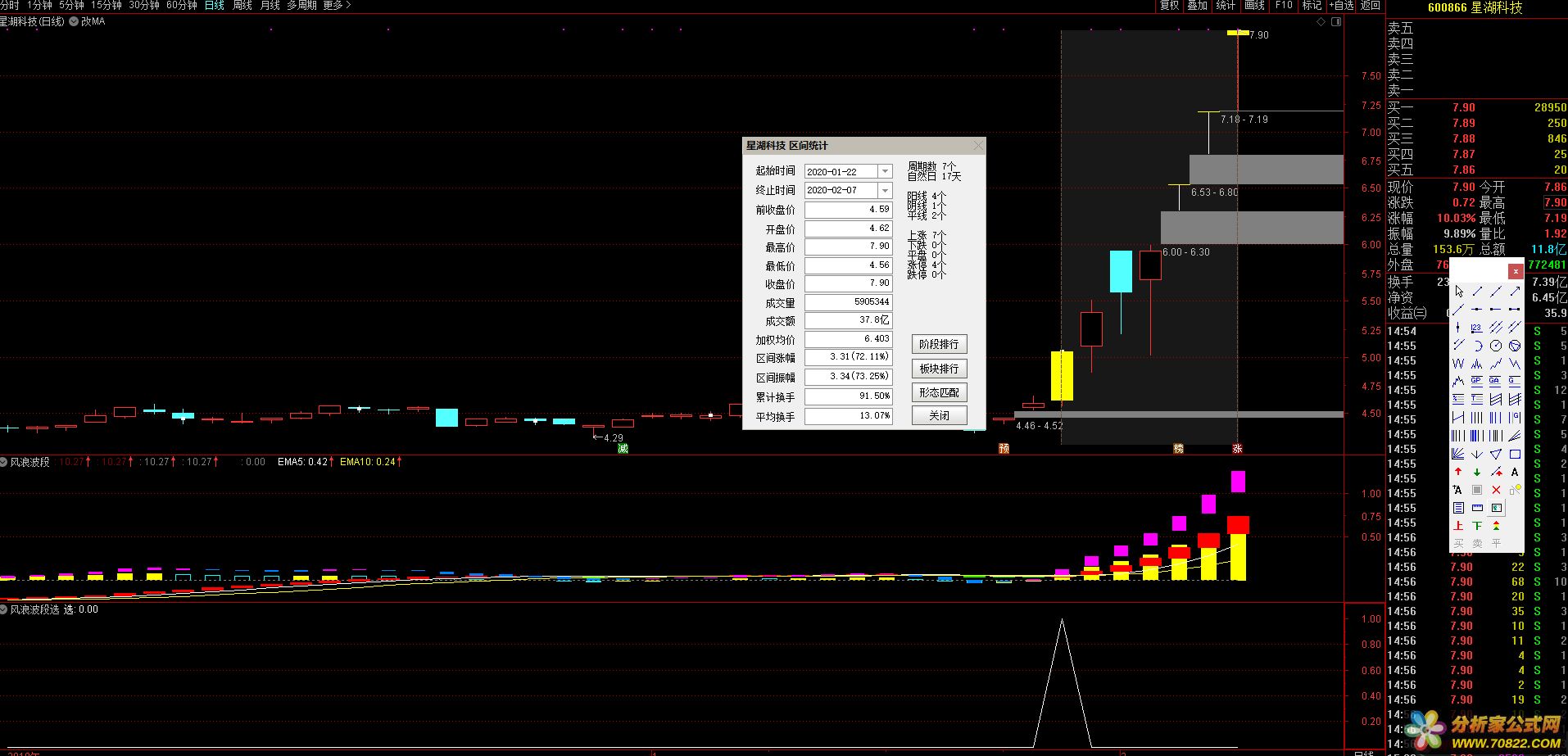The height and width of the screenshot is (756, 1568).
Task: Switch to the 60分钟 period tab
Action: tap(181, 6)
